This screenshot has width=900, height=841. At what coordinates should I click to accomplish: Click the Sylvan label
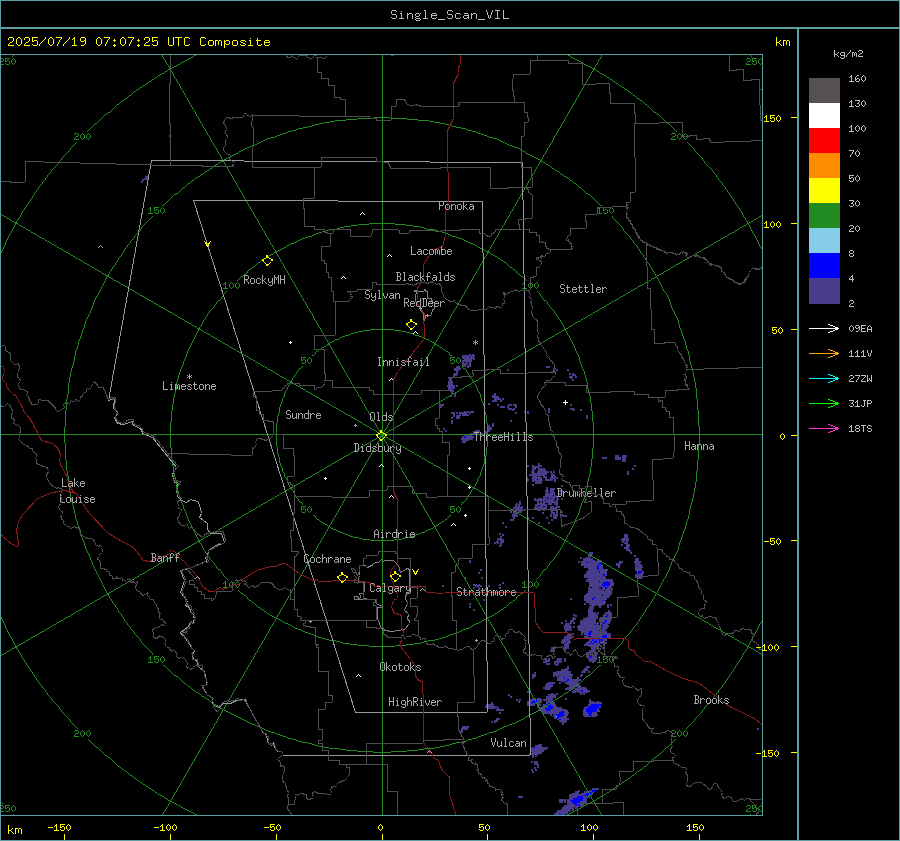click(x=382, y=295)
